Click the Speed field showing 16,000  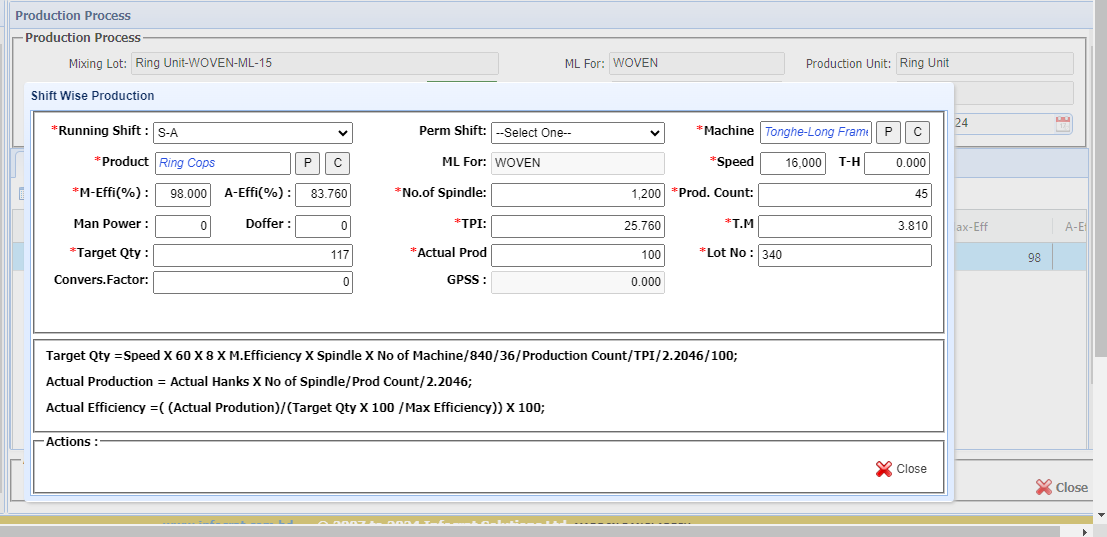pyautogui.click(x=793, y=163)
